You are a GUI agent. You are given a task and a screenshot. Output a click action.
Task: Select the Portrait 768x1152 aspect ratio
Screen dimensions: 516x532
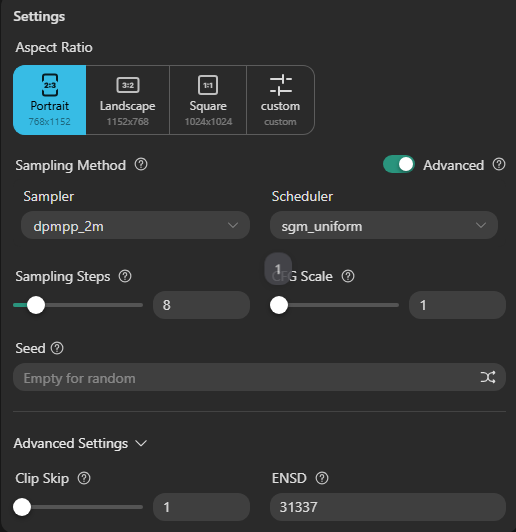click(x=50, y=100)
